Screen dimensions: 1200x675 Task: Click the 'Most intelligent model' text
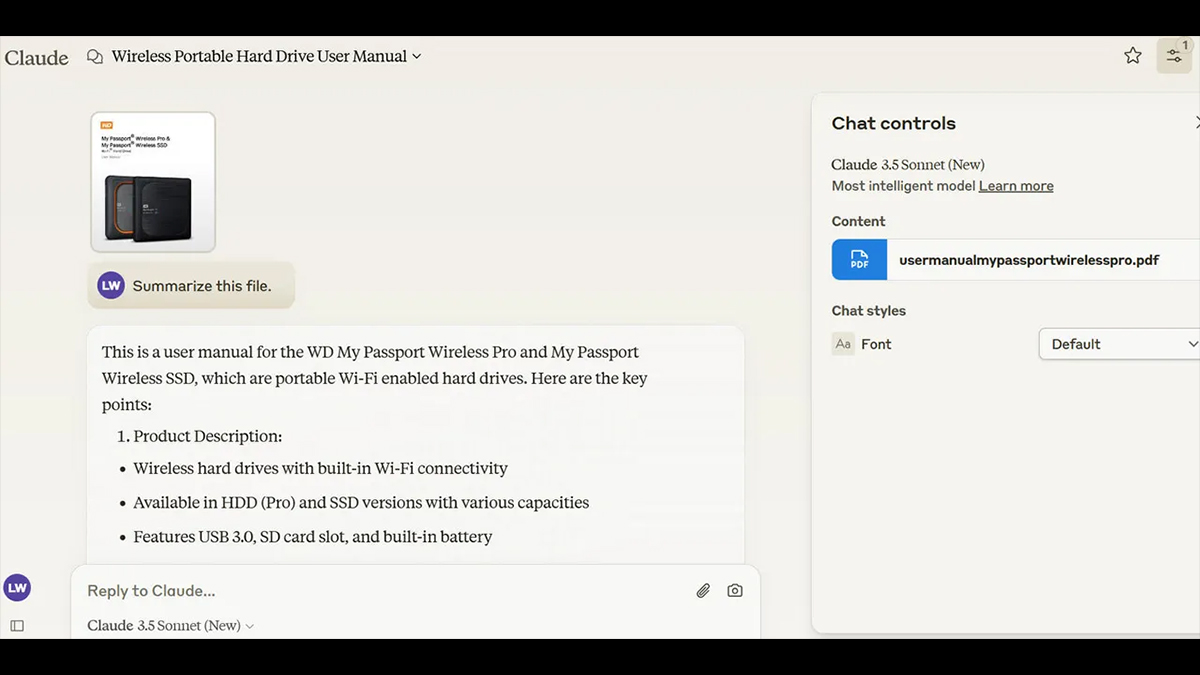(x=904, y=186)
